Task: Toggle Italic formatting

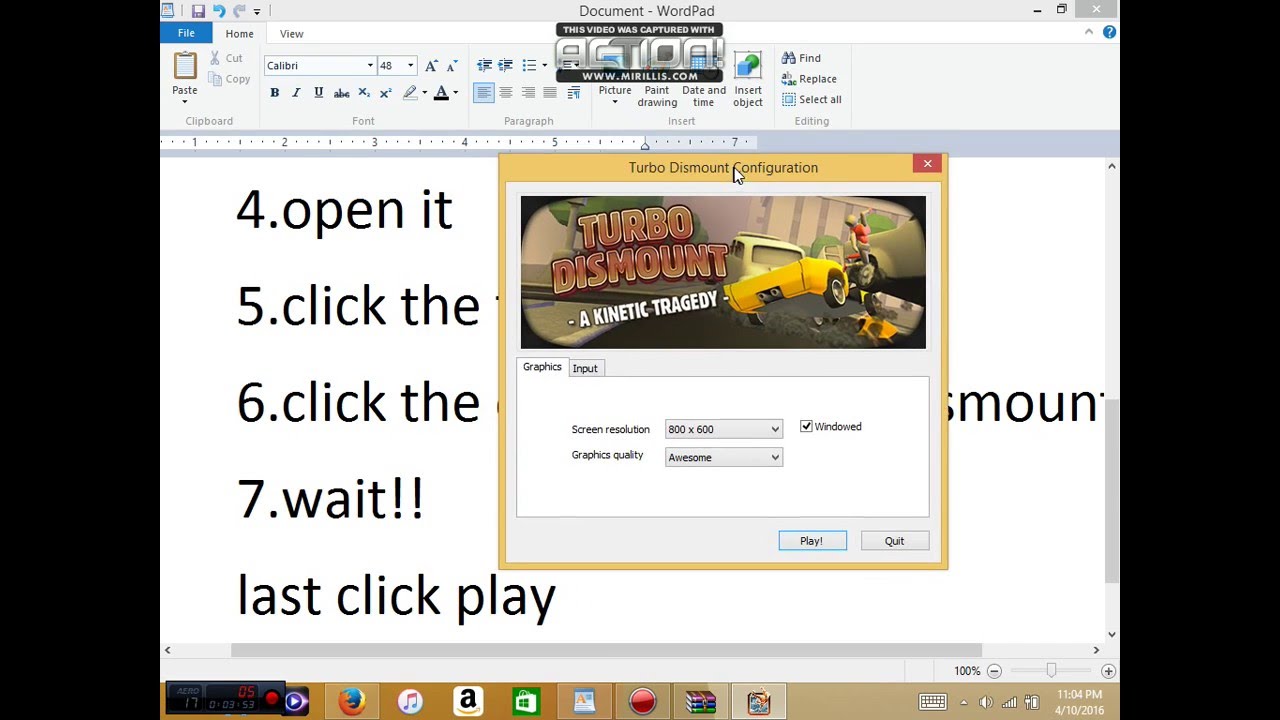Action: point(296,93)
